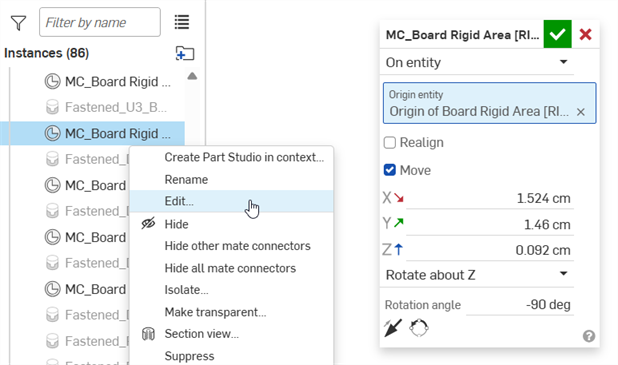Toggle the Realign checkbox

(389, 142)
